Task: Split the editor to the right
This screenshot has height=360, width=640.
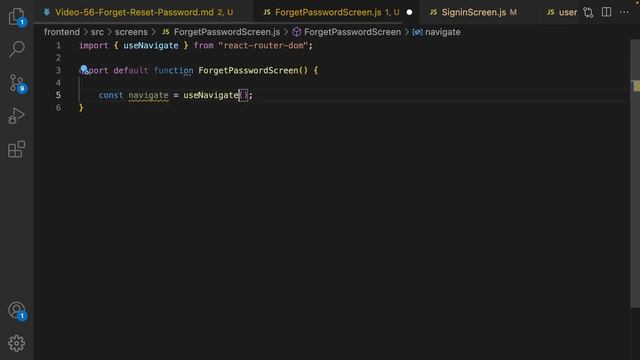Action: 607,12
